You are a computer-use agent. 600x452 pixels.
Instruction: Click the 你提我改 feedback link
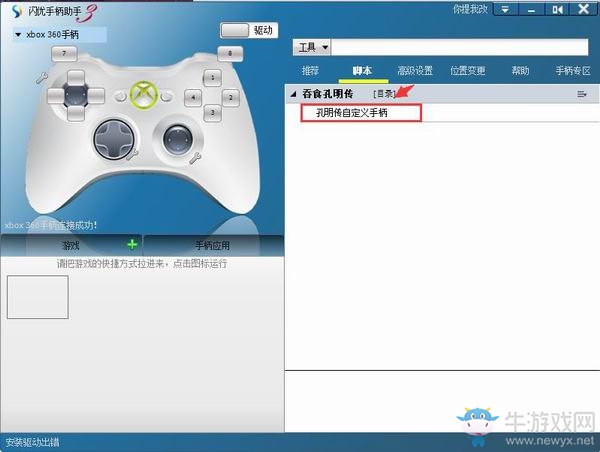pyautogui.click(x=471, y=10)
